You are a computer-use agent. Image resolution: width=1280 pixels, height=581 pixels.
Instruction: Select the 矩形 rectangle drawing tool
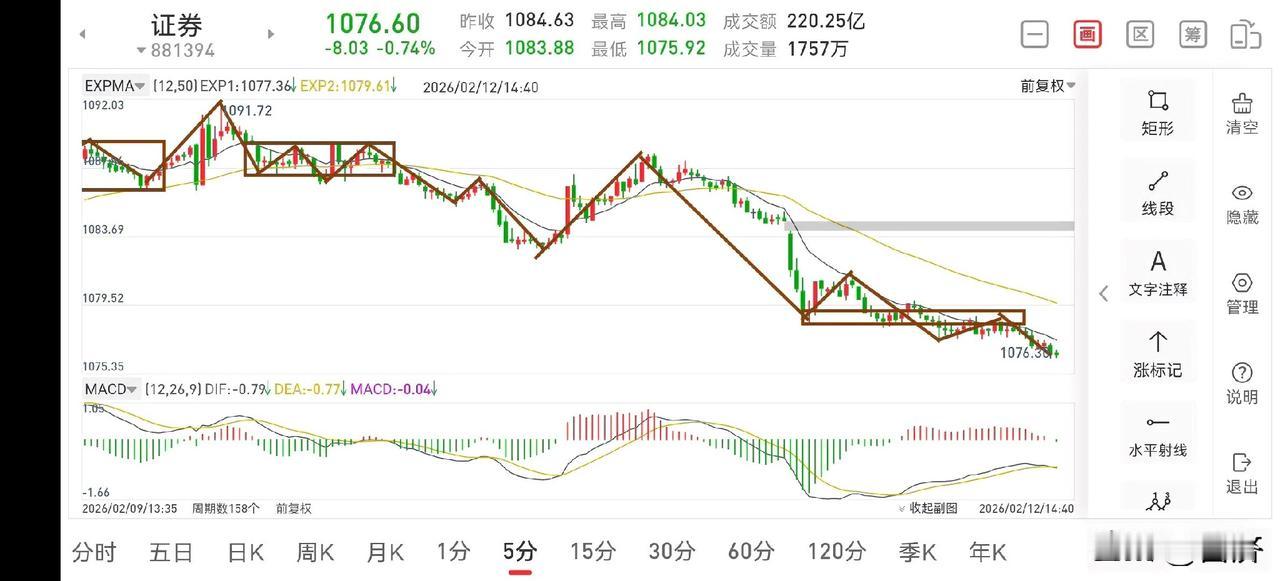1157,111
